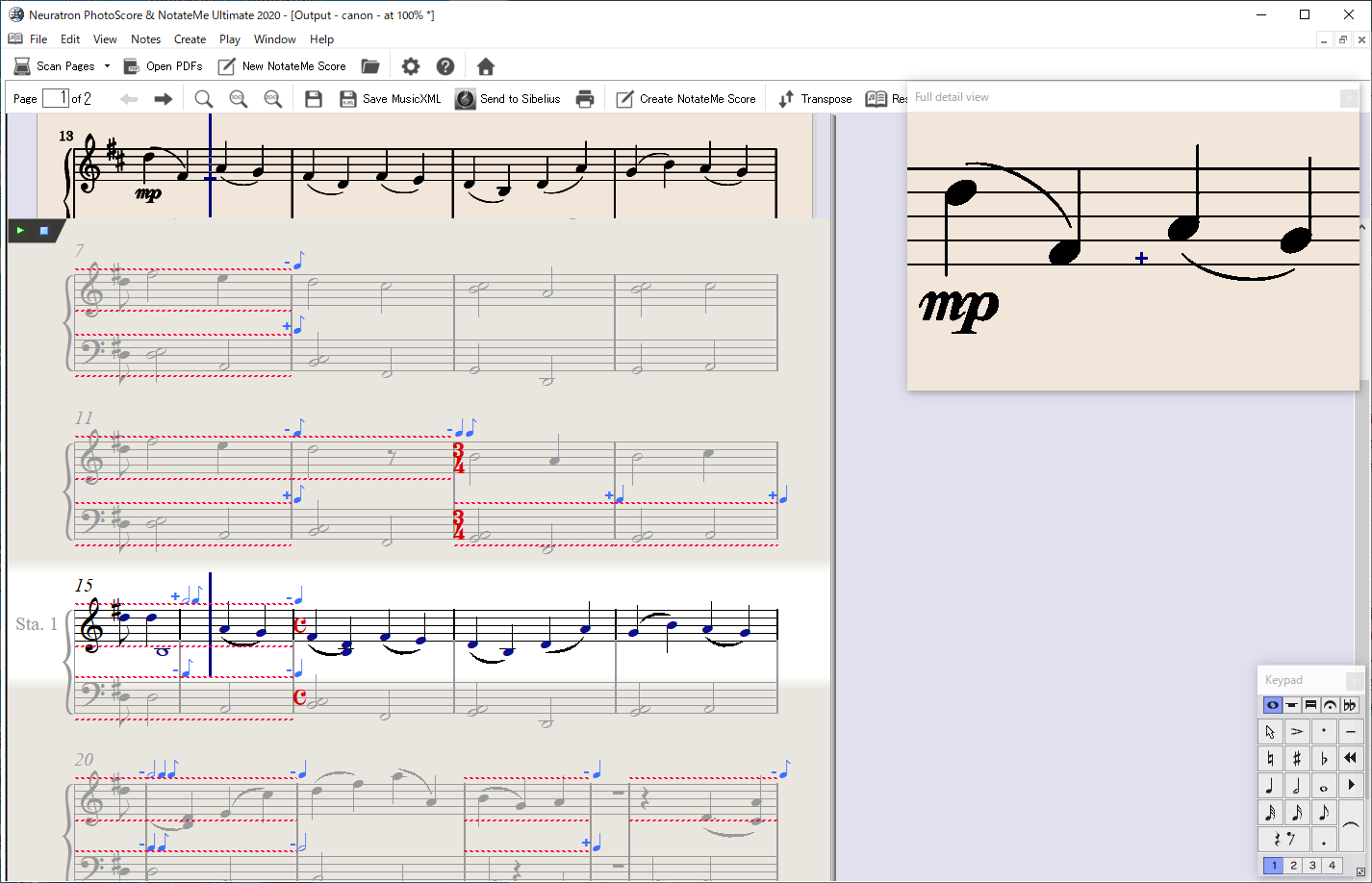This screenshot has height=883, width=1372.
Task: Toggle voice 2 on the Keypad
Action: click(1293, 866)
